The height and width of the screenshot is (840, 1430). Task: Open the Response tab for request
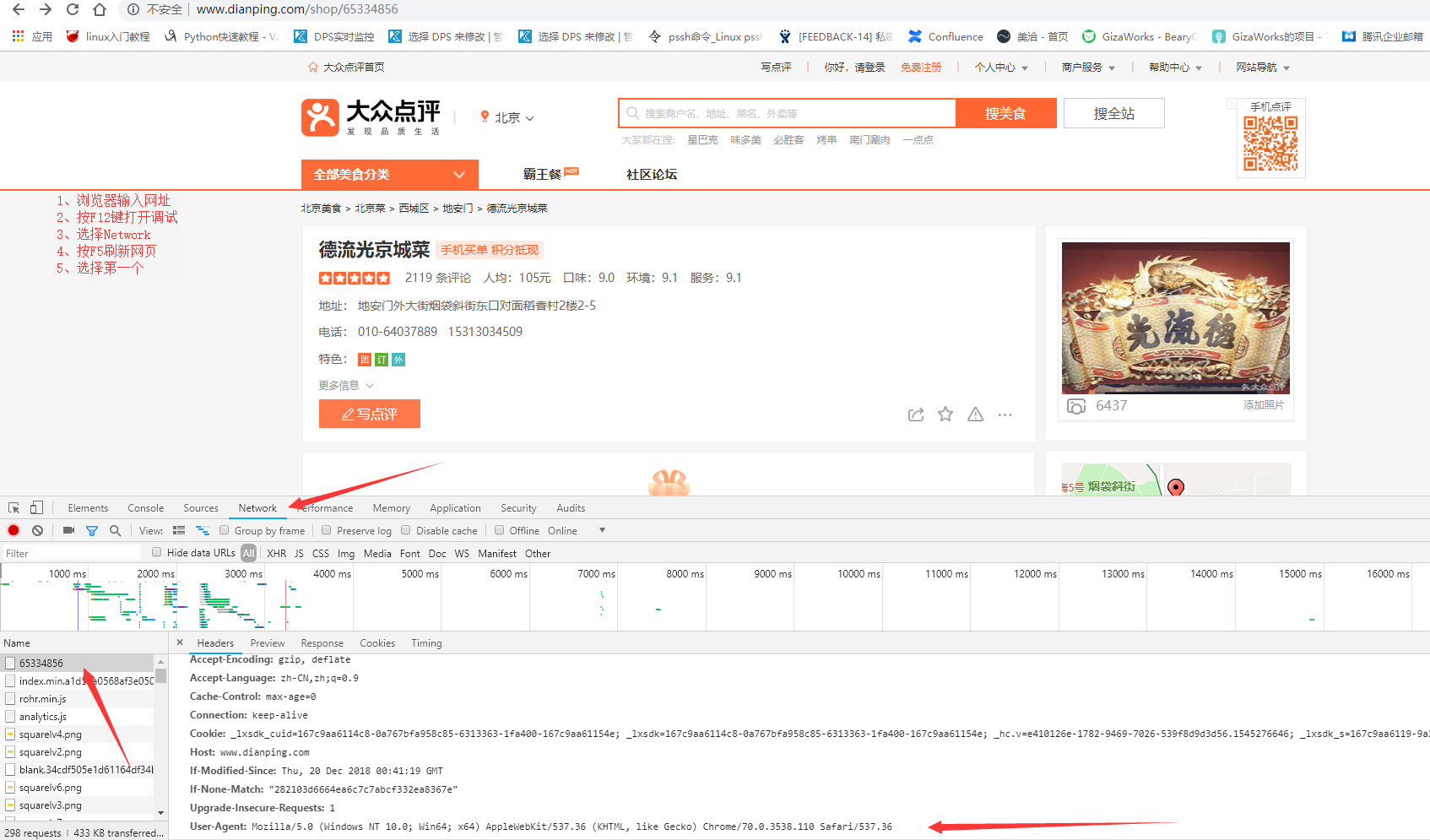point(322,642)
